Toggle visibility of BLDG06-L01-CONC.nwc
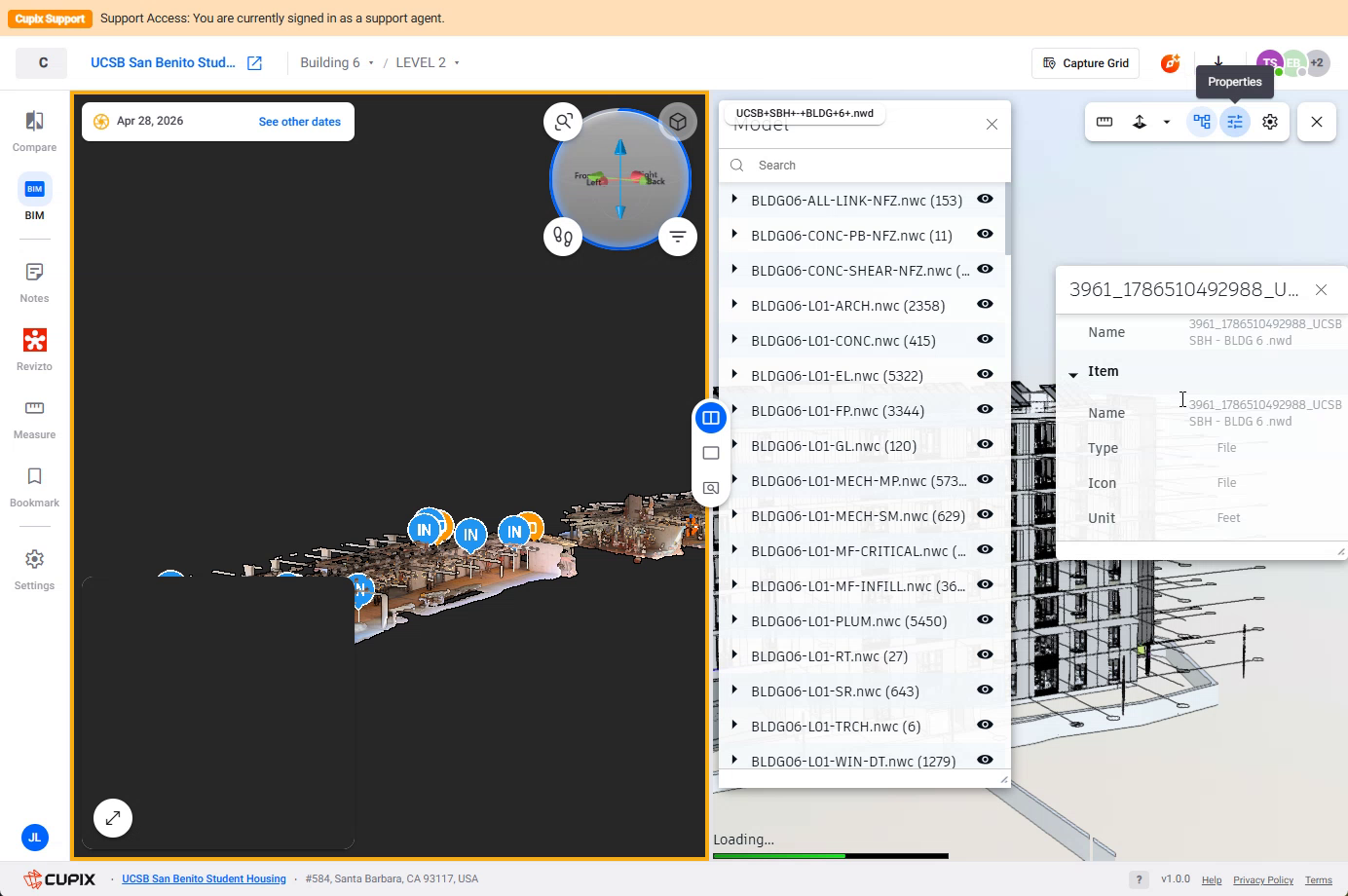The image size is (1348, 896). coord(985,339)
